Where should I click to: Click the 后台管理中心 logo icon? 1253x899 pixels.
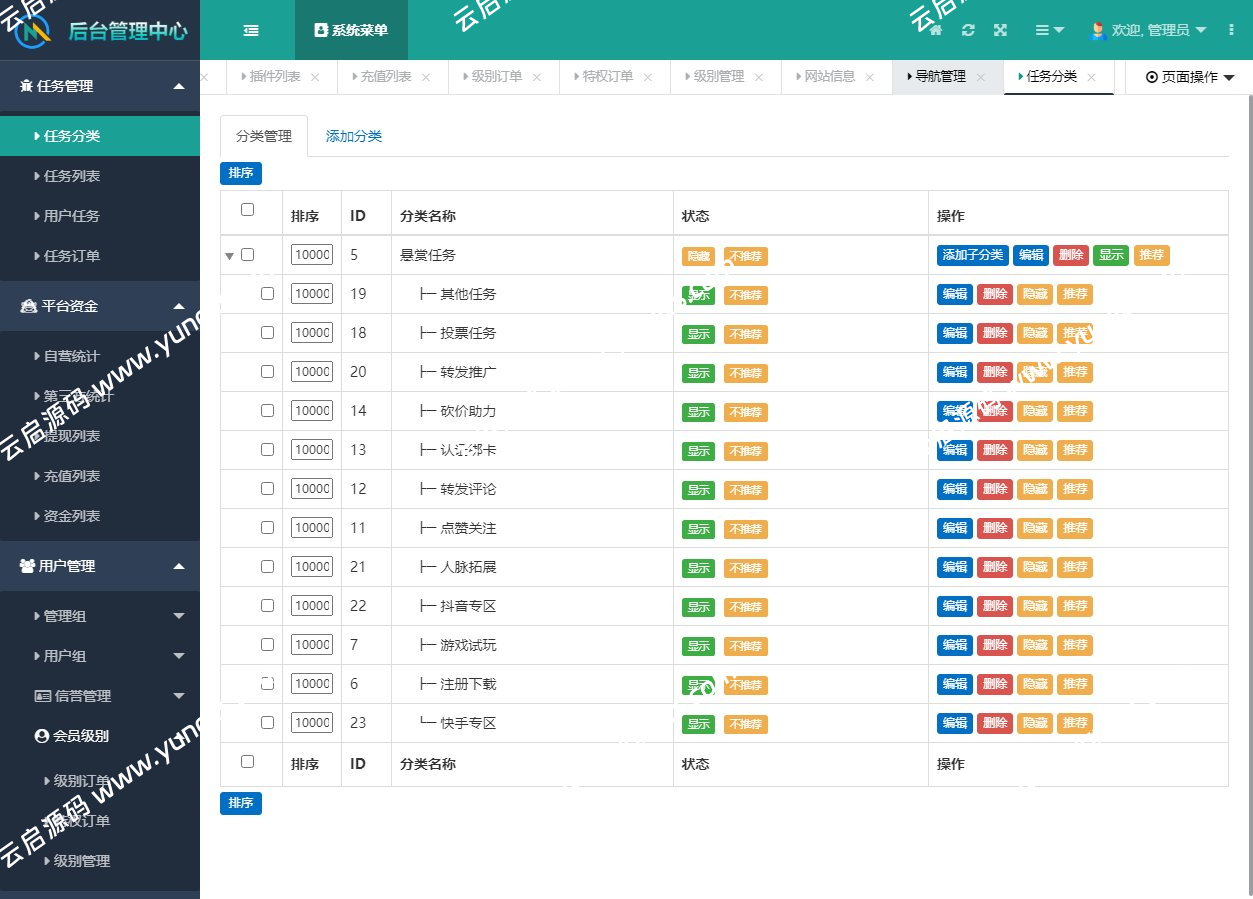(30, 30)
